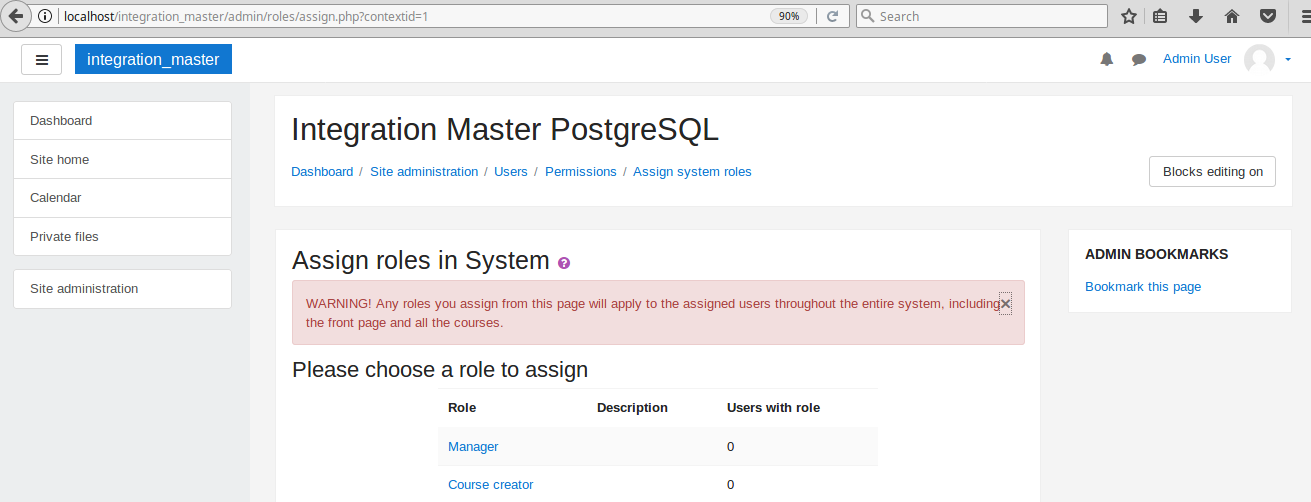
Task: Bookmark this page with the star icon
Action: tap(1129, 16)
